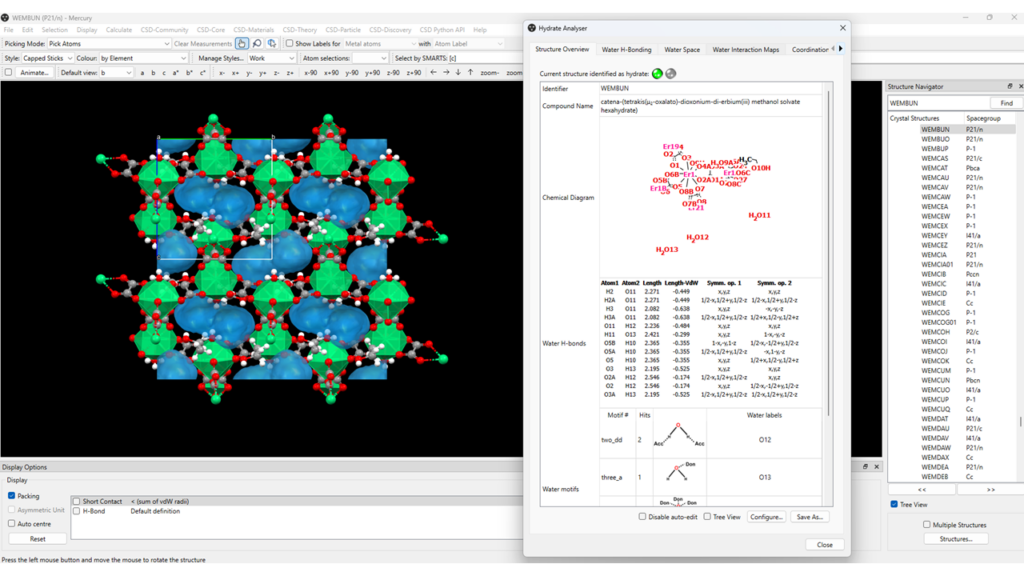The width and height of the screenshot is (1024, 576).
Task: Enable the Short Contact checkbox
Action: point(76,501)
